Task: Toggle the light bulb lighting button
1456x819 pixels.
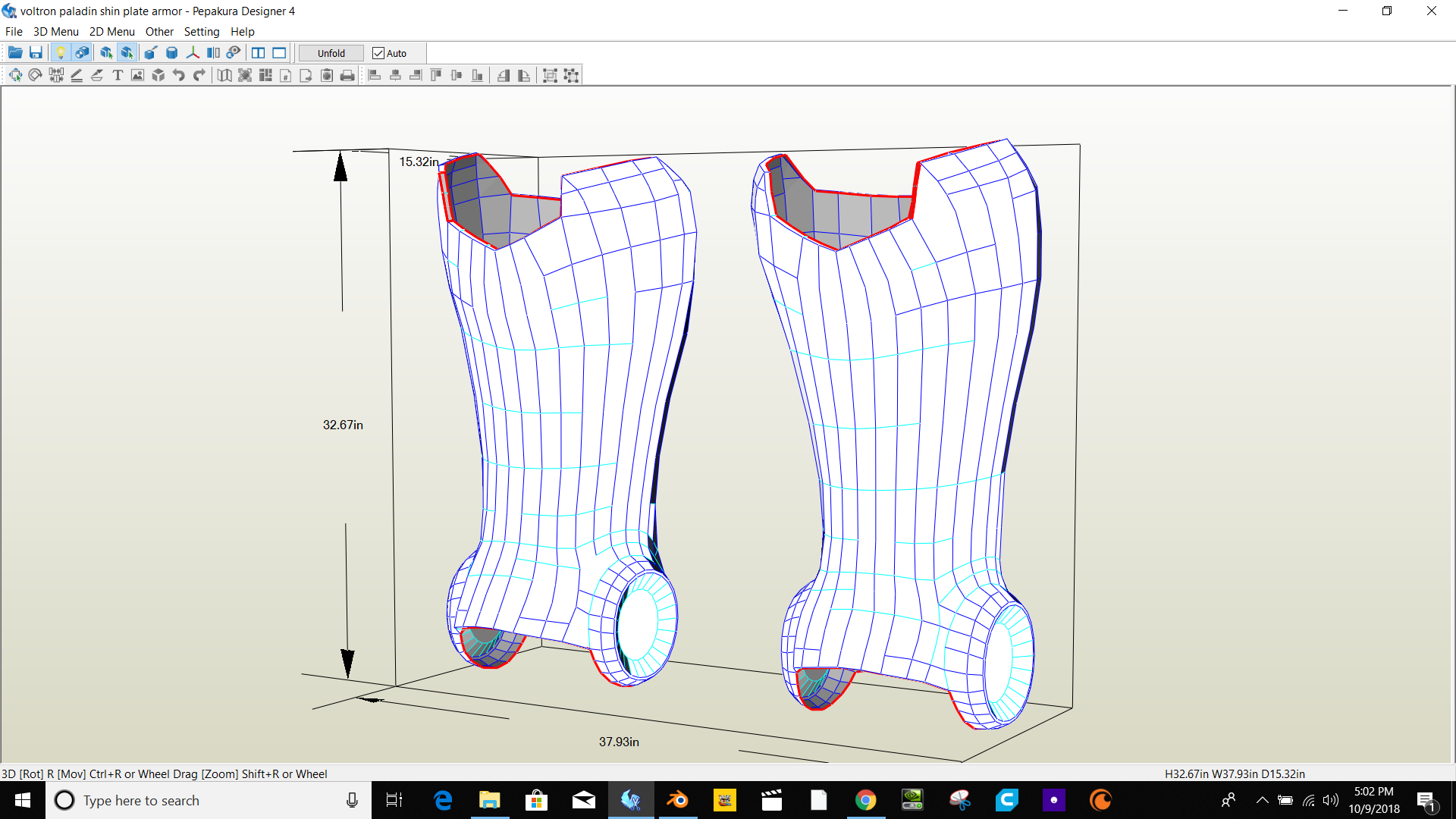Action: coord(61,53)
